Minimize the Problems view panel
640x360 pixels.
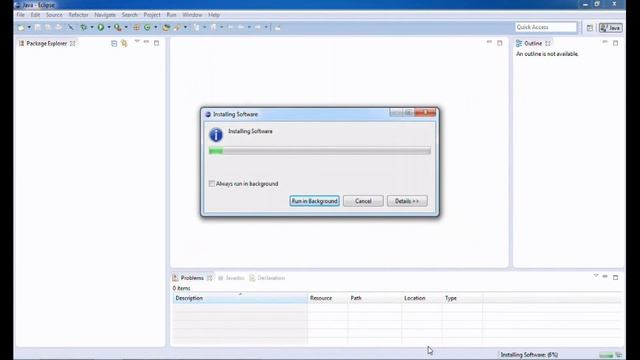605,276
